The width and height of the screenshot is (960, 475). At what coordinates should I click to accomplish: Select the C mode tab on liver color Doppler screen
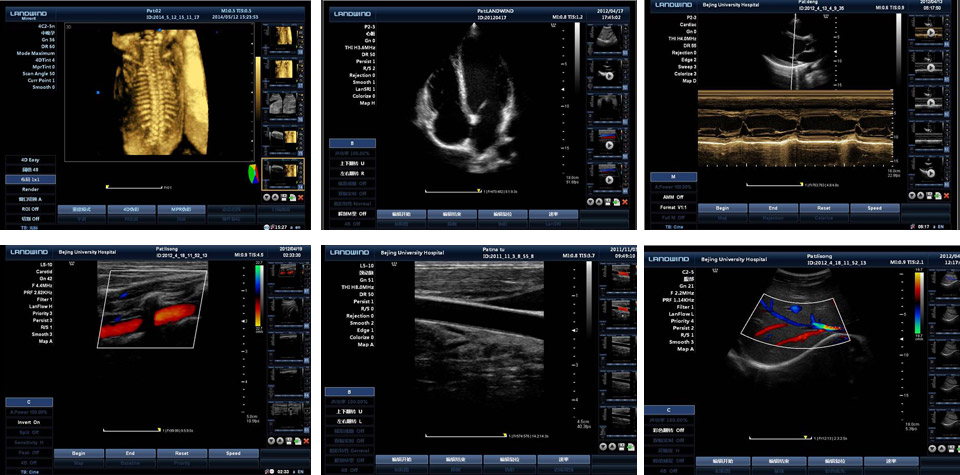[669, 410]
